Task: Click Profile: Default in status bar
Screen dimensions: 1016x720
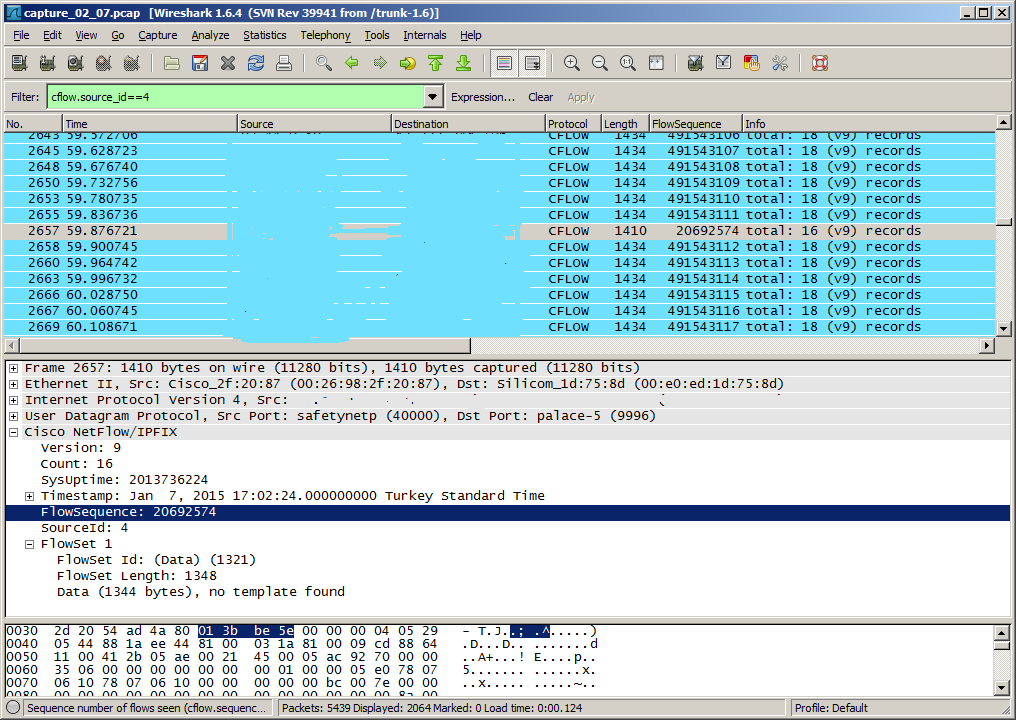Action: [x=831, y=708]
